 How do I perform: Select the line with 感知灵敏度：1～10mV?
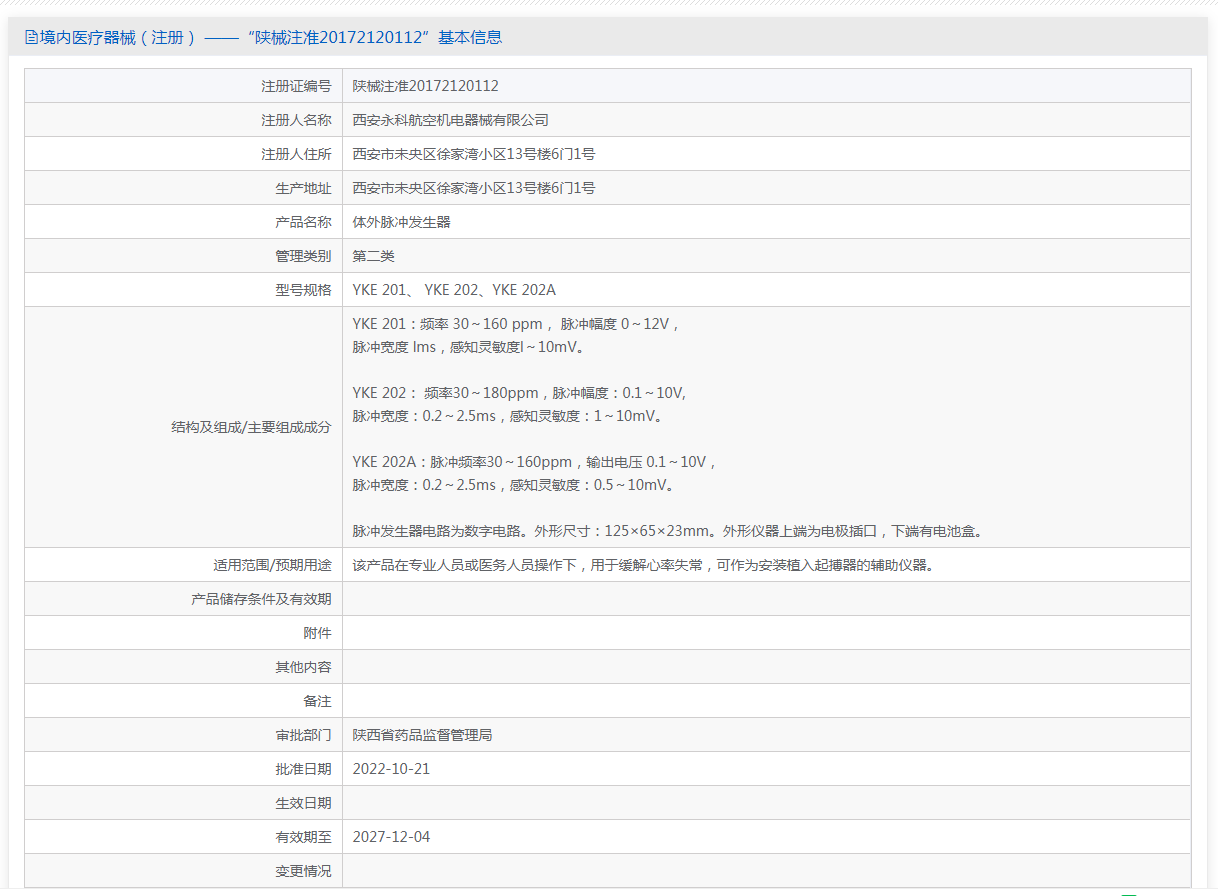(x=508, y=416)
